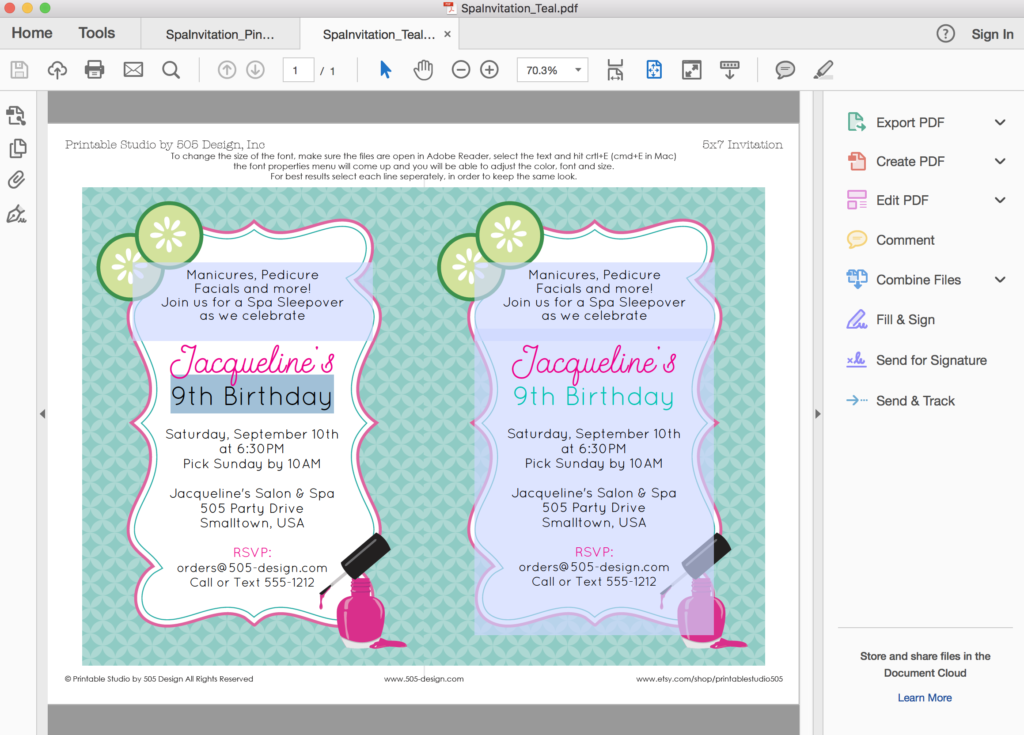This screenshot has height=735, width=1024.
Task: Select the Hand tool in the toolbar
Action: pos(423,69)
